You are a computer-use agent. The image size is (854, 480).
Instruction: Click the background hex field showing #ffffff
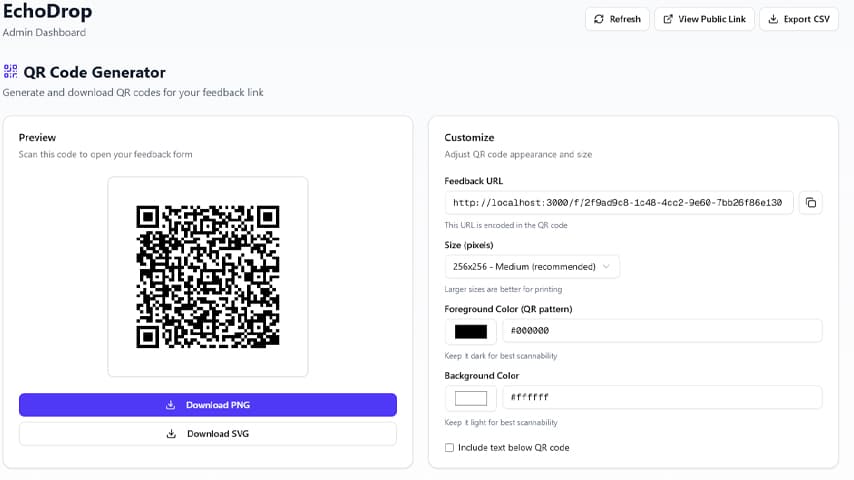[x=661, y=398]
